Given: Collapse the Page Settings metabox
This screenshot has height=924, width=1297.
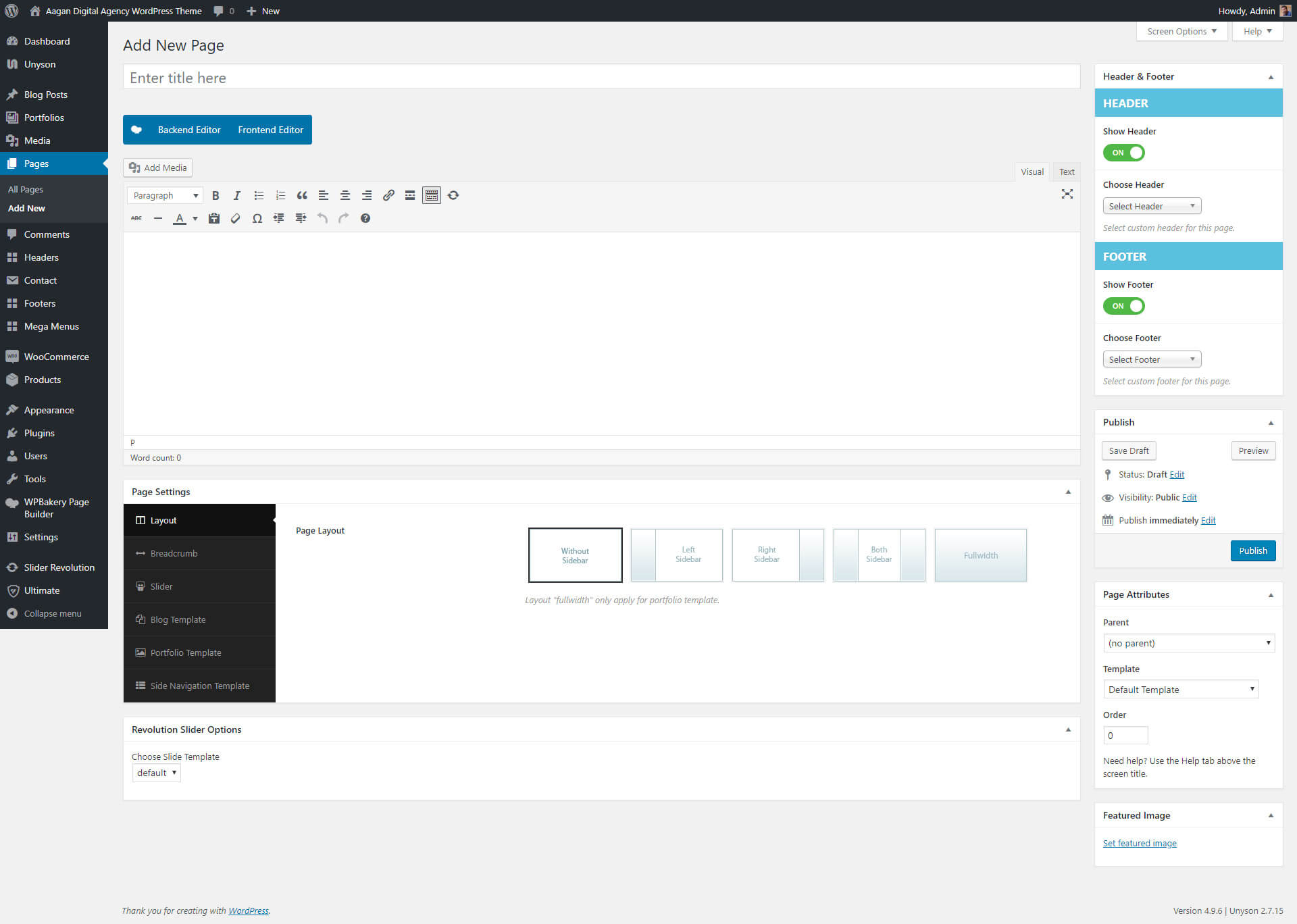Looking at the screenshot, I should (1068, 492).
